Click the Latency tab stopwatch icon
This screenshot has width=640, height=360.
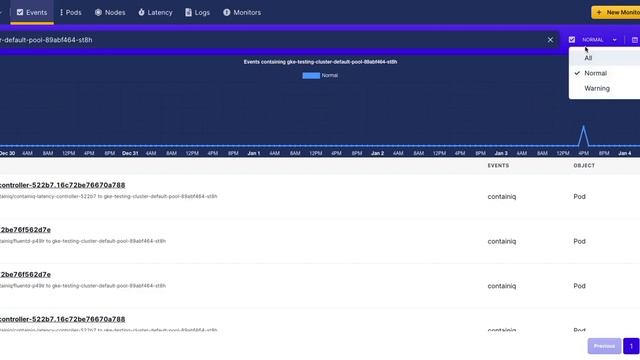click(x=141, y=12)
